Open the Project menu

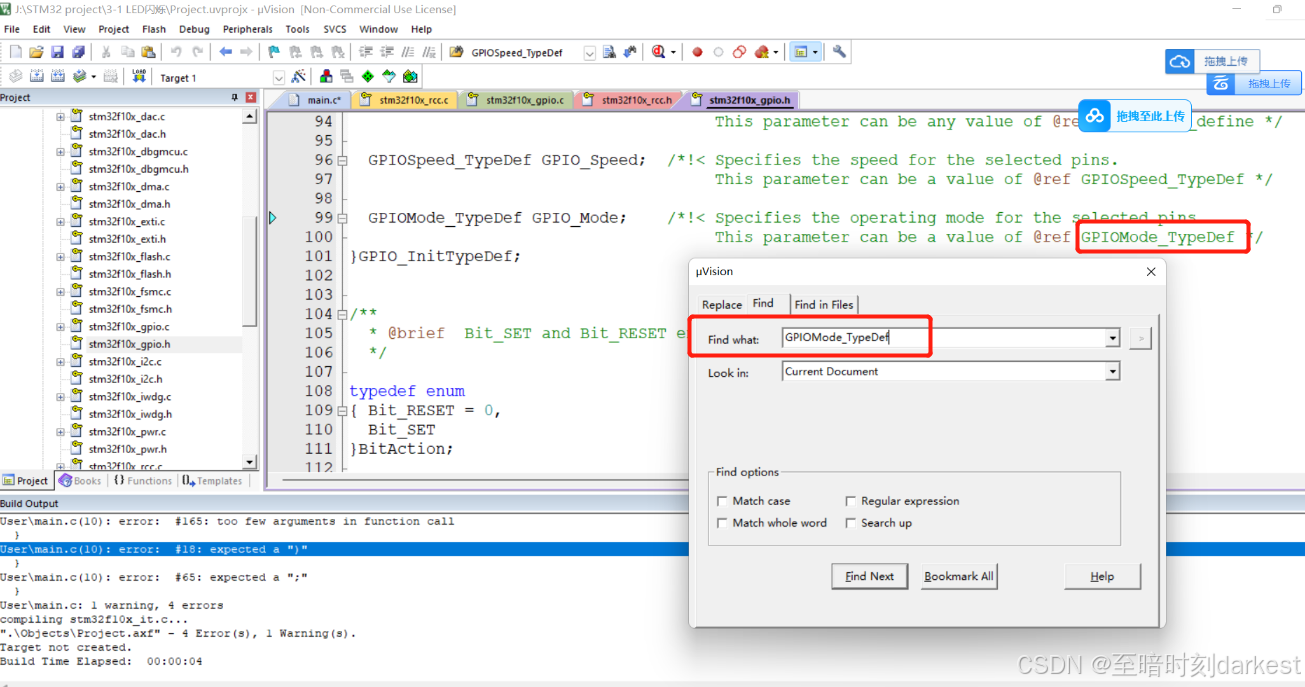114,29
